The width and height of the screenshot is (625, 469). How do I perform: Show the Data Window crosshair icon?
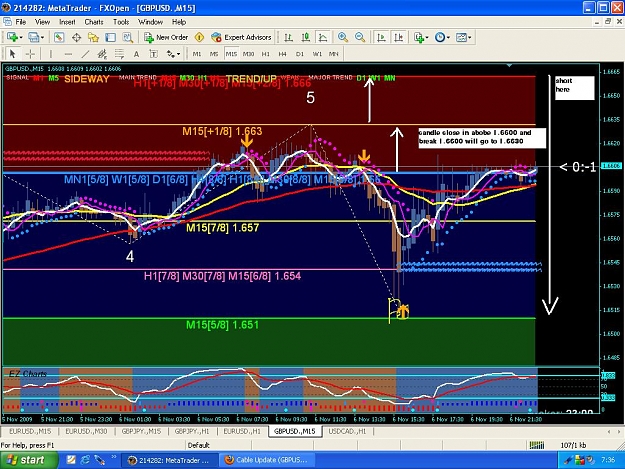tap(76, 37)
